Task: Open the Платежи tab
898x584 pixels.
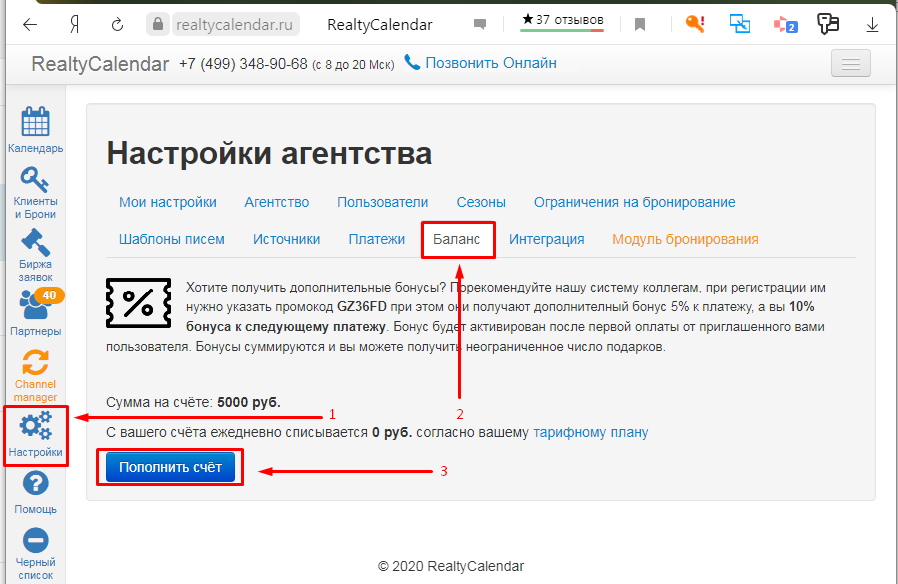Action: click(377, 239)
